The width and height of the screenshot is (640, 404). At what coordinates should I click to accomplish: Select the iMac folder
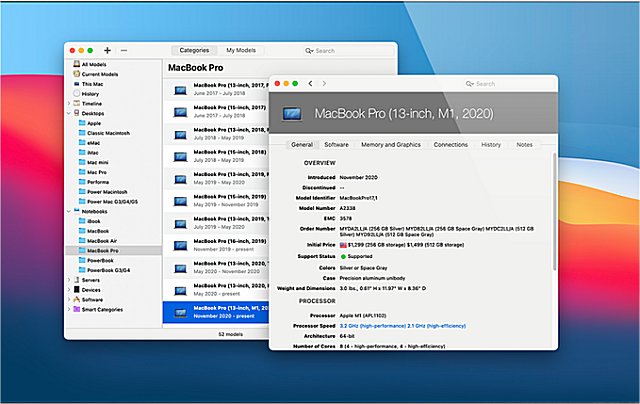click(88, 152)
